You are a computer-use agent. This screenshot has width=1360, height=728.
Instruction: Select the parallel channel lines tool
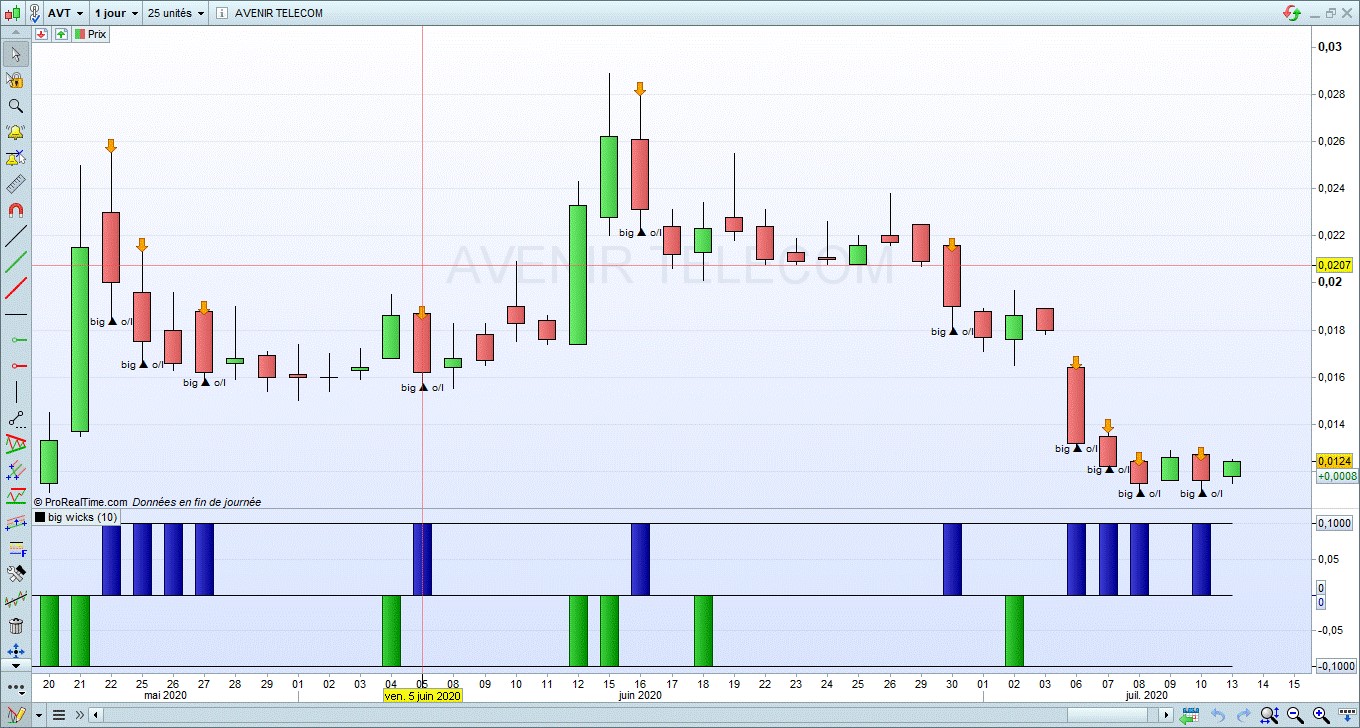[x=16, y=470]
